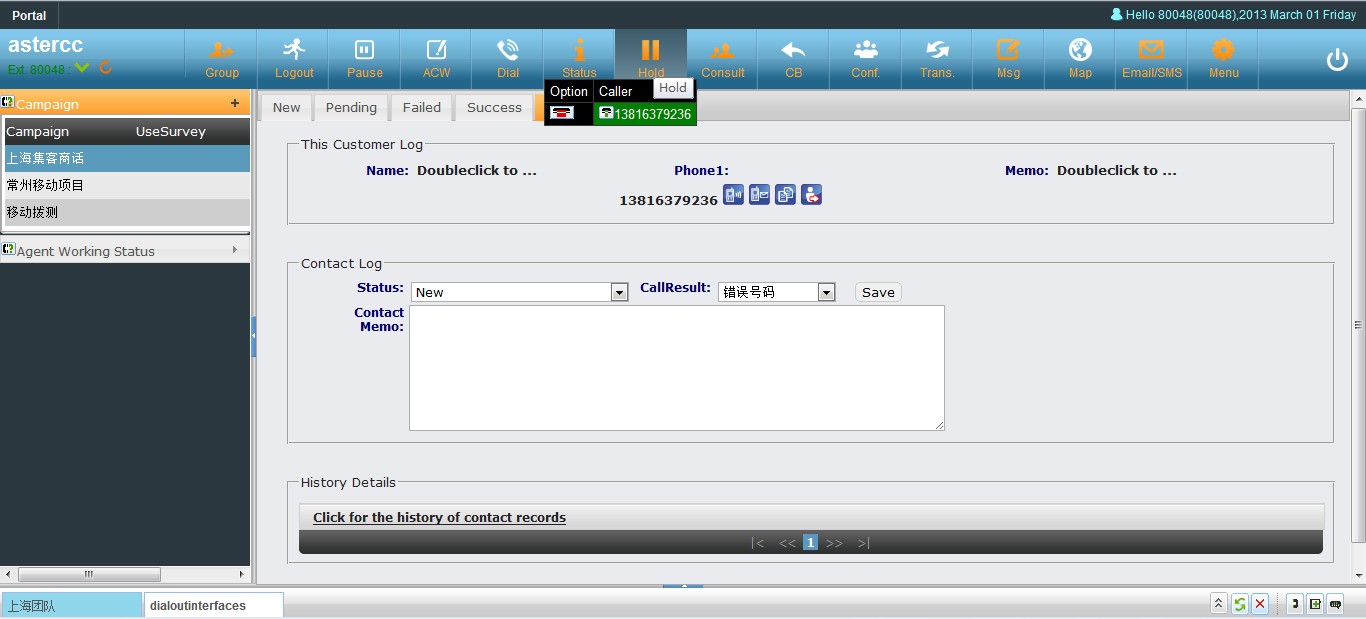Click the red hang-up phone icon
Screen dimensions: 1366x619
pyautogui.click(x=561, y=114)
